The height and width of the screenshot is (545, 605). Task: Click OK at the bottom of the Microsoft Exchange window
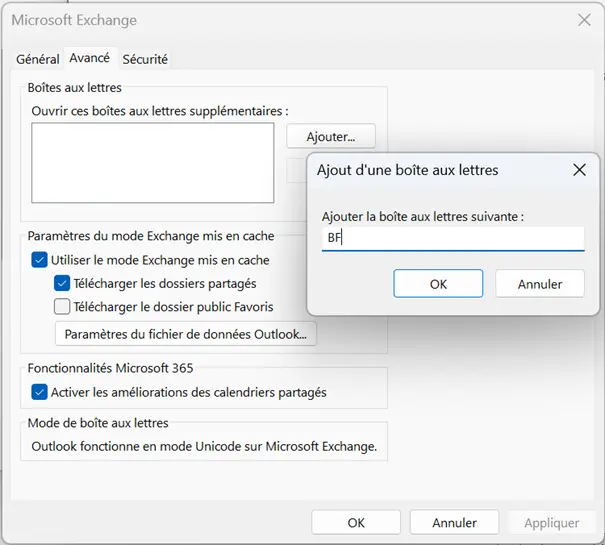[x=356, y=522]
